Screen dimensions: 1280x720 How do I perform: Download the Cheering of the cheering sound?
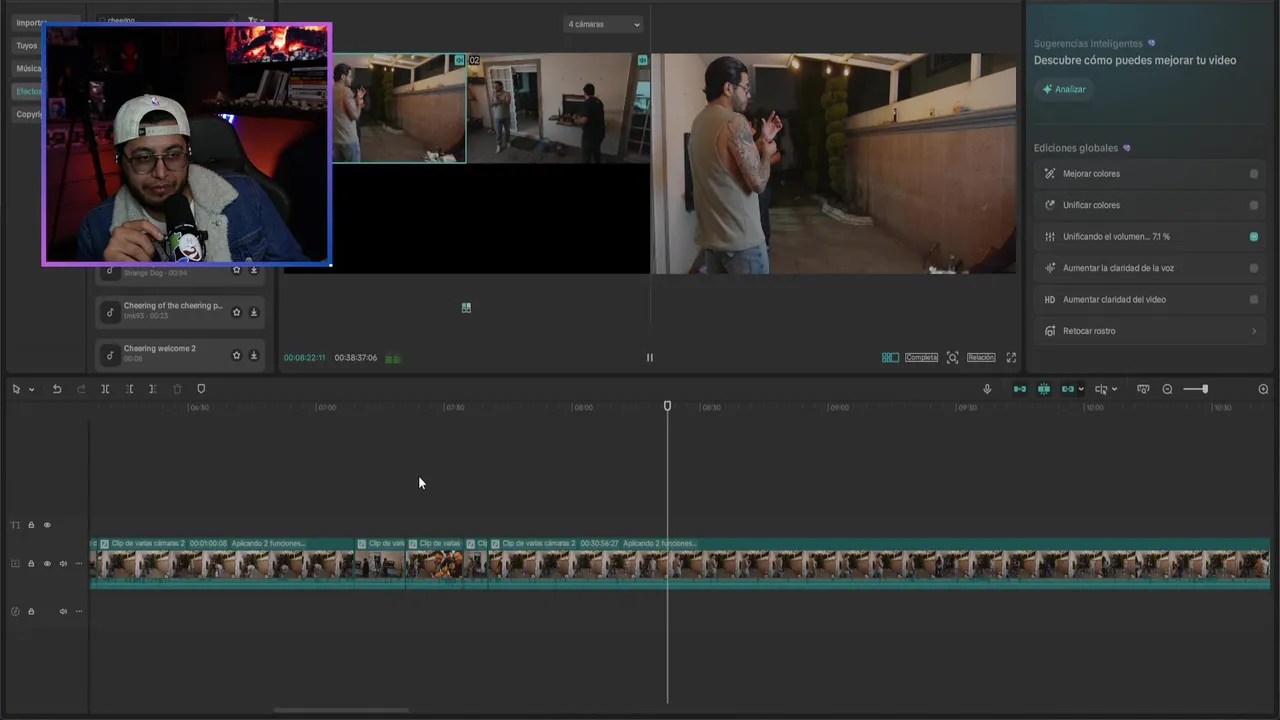coord(254,312)
